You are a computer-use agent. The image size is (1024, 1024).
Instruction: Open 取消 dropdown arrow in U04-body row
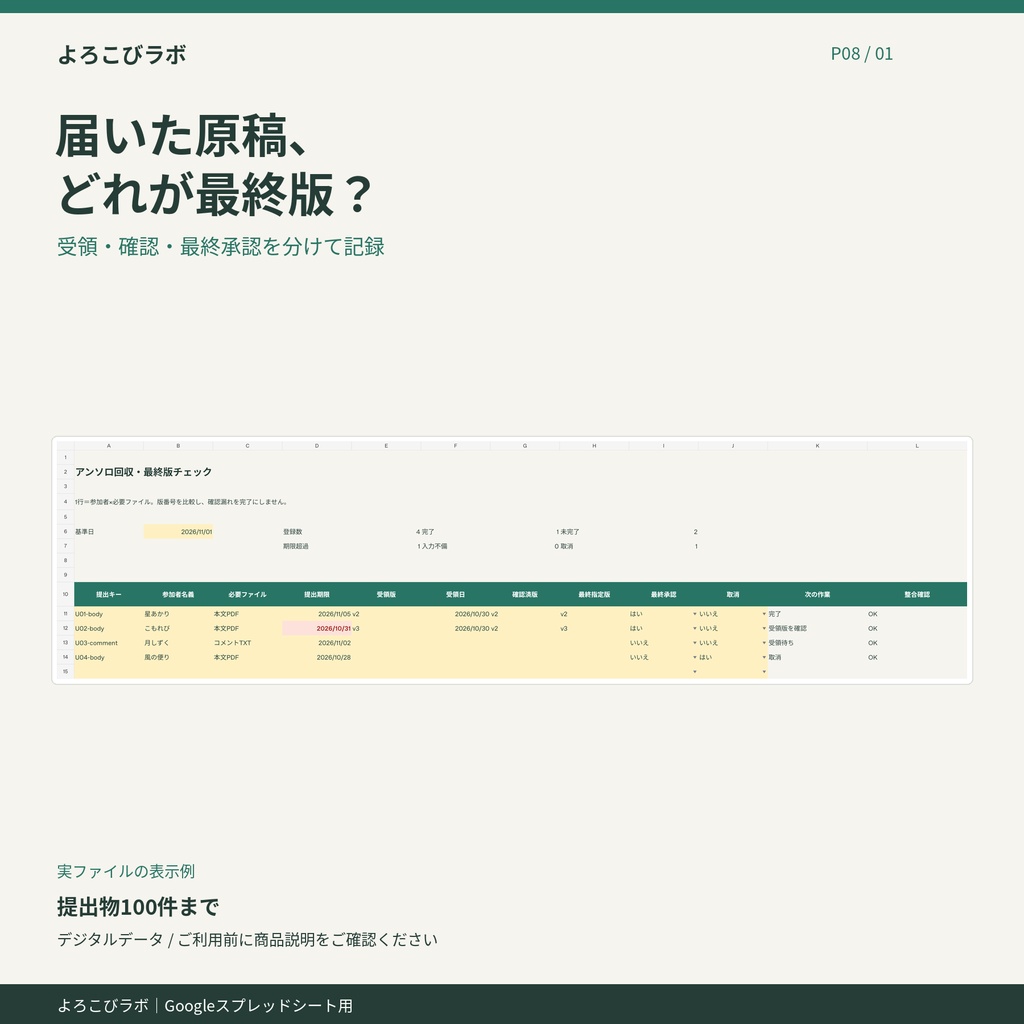pos(763,658)
